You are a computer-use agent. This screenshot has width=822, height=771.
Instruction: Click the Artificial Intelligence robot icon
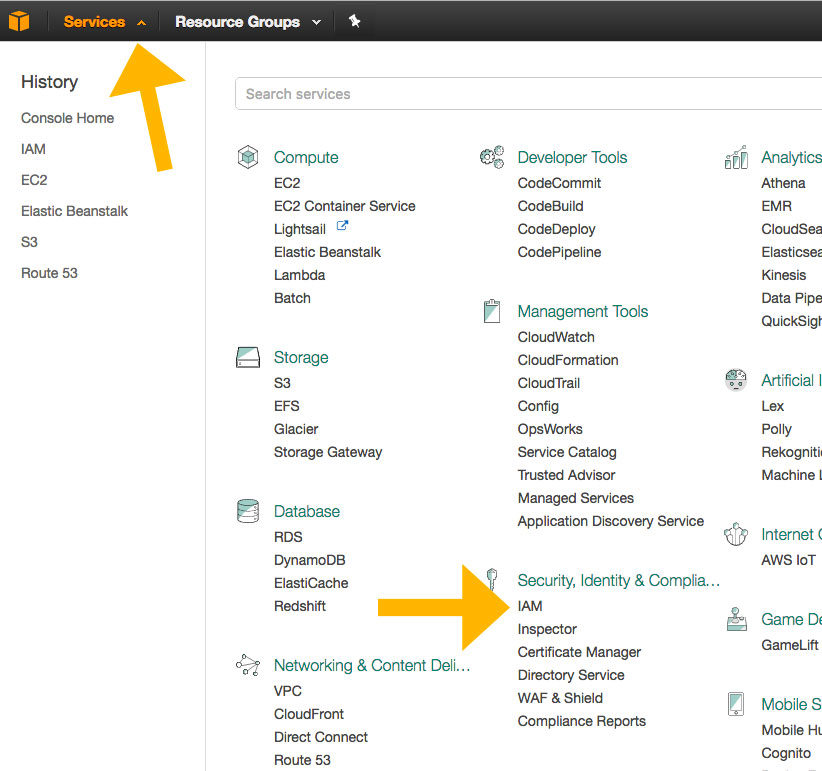click(x=736, y=380)
